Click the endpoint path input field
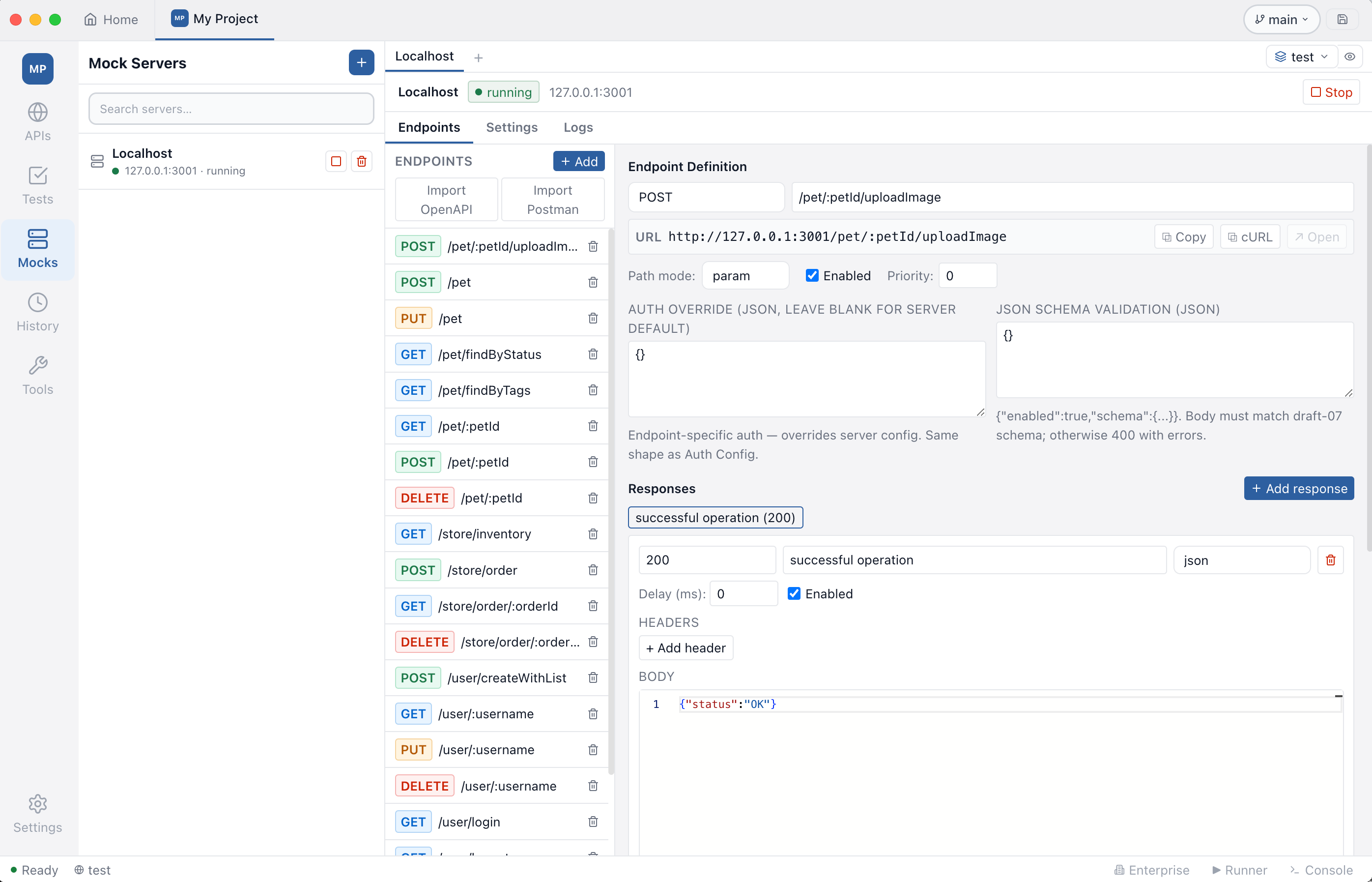 pos(1072,197)
